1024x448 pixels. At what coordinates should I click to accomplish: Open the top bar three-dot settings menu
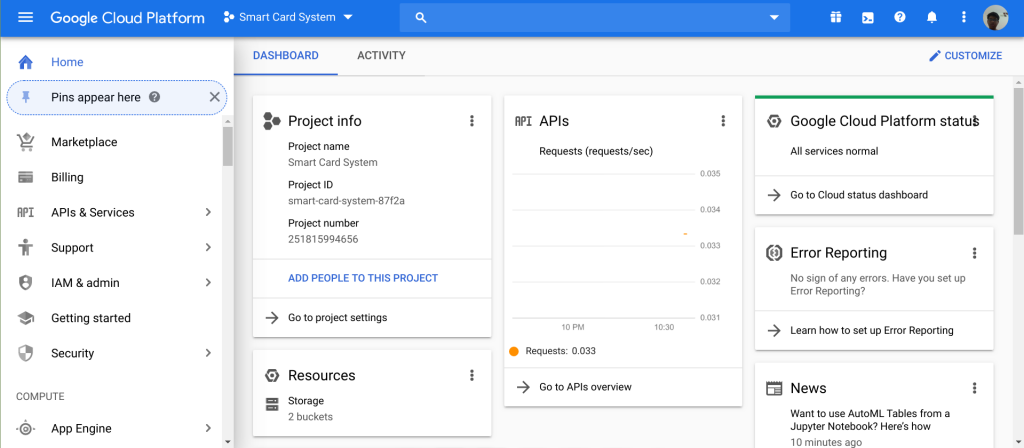click(x=964, y=18)
